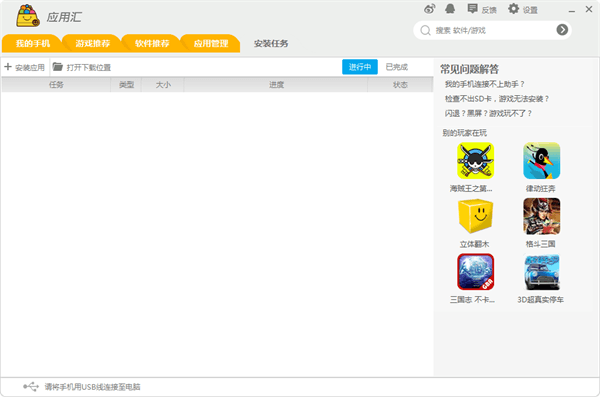
Task: Sort by 类型 column header
Action: point(126,85)
